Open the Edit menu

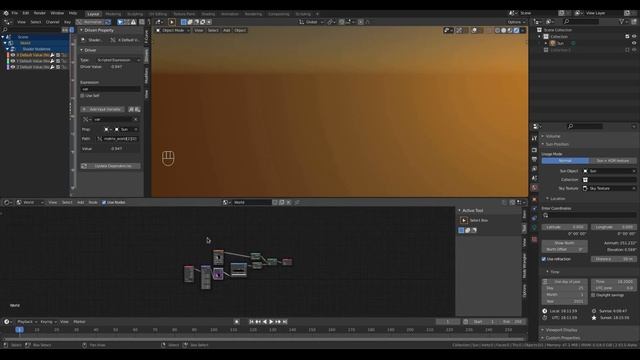(x=26, y=13)
